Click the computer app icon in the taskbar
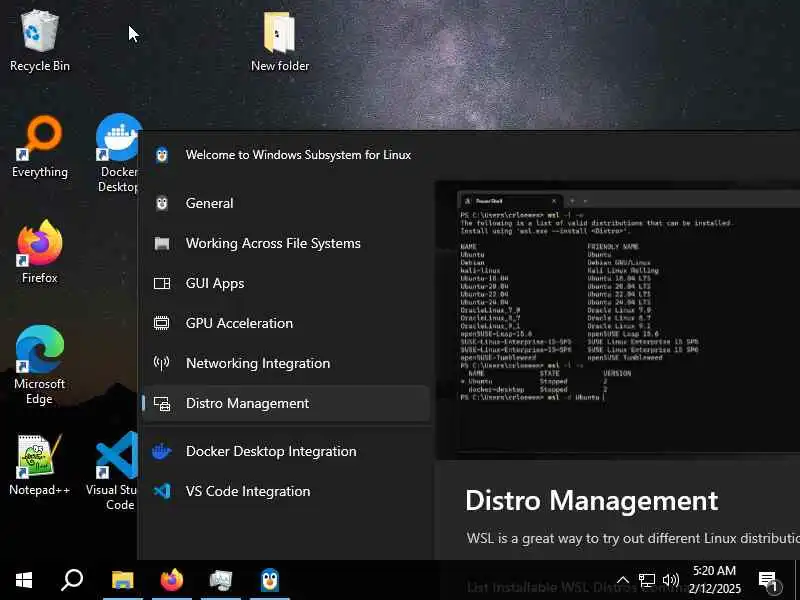 pos(220,580)
